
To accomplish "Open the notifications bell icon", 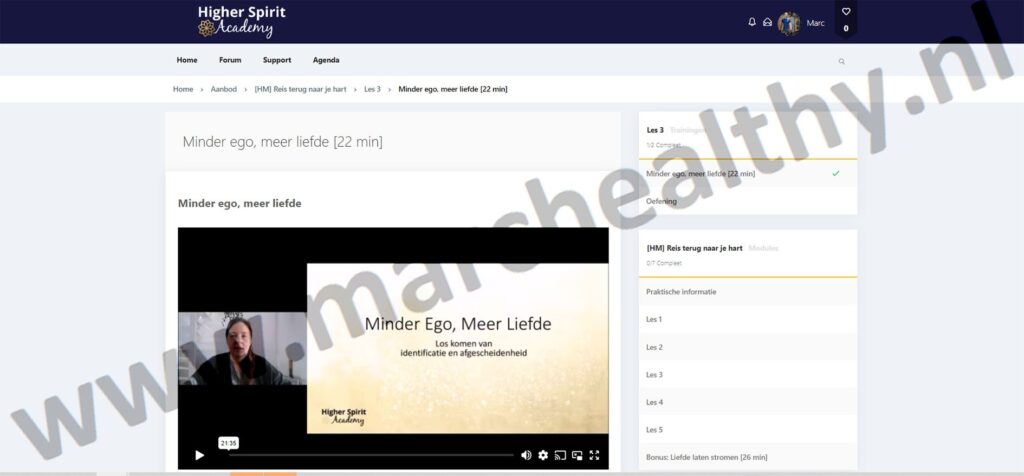I will [x=752, y=22].
